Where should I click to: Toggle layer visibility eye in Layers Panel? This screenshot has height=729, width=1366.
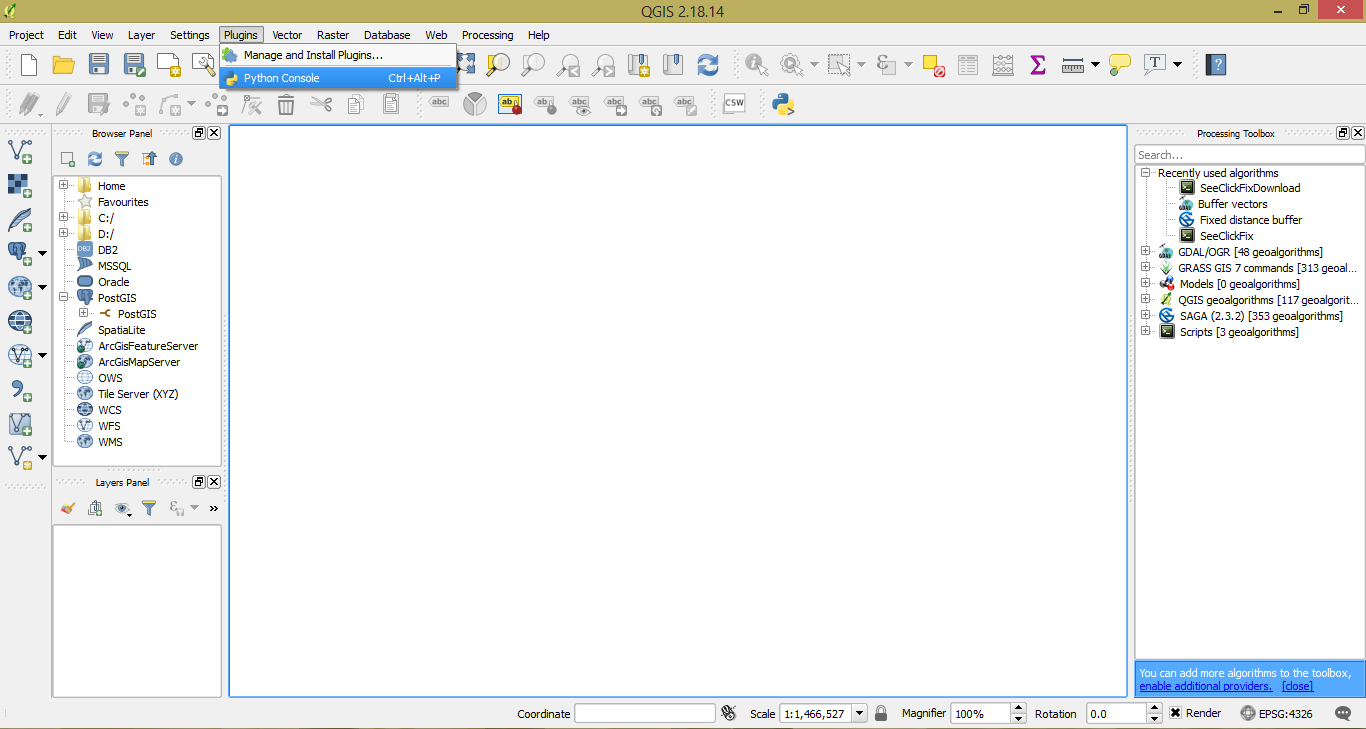(122, 509)
